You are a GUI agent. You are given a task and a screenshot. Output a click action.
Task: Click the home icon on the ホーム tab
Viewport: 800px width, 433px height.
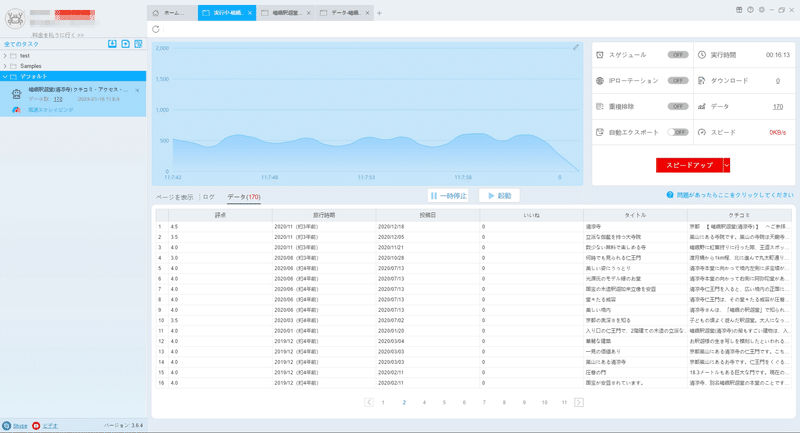[x=156, y=13]
